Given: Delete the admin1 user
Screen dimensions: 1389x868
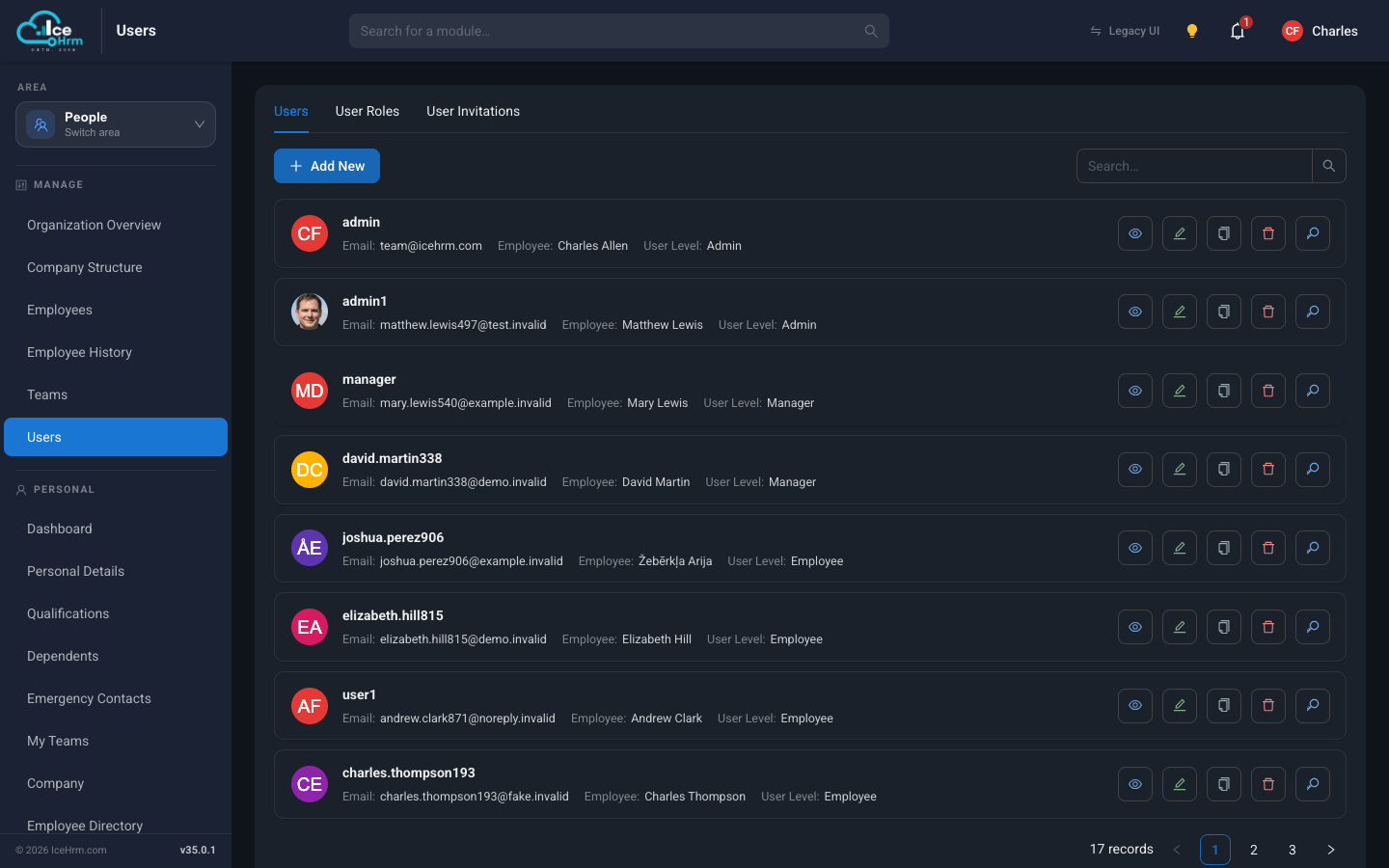Looking at the screenshot, I should click(x=1268, y=312).
